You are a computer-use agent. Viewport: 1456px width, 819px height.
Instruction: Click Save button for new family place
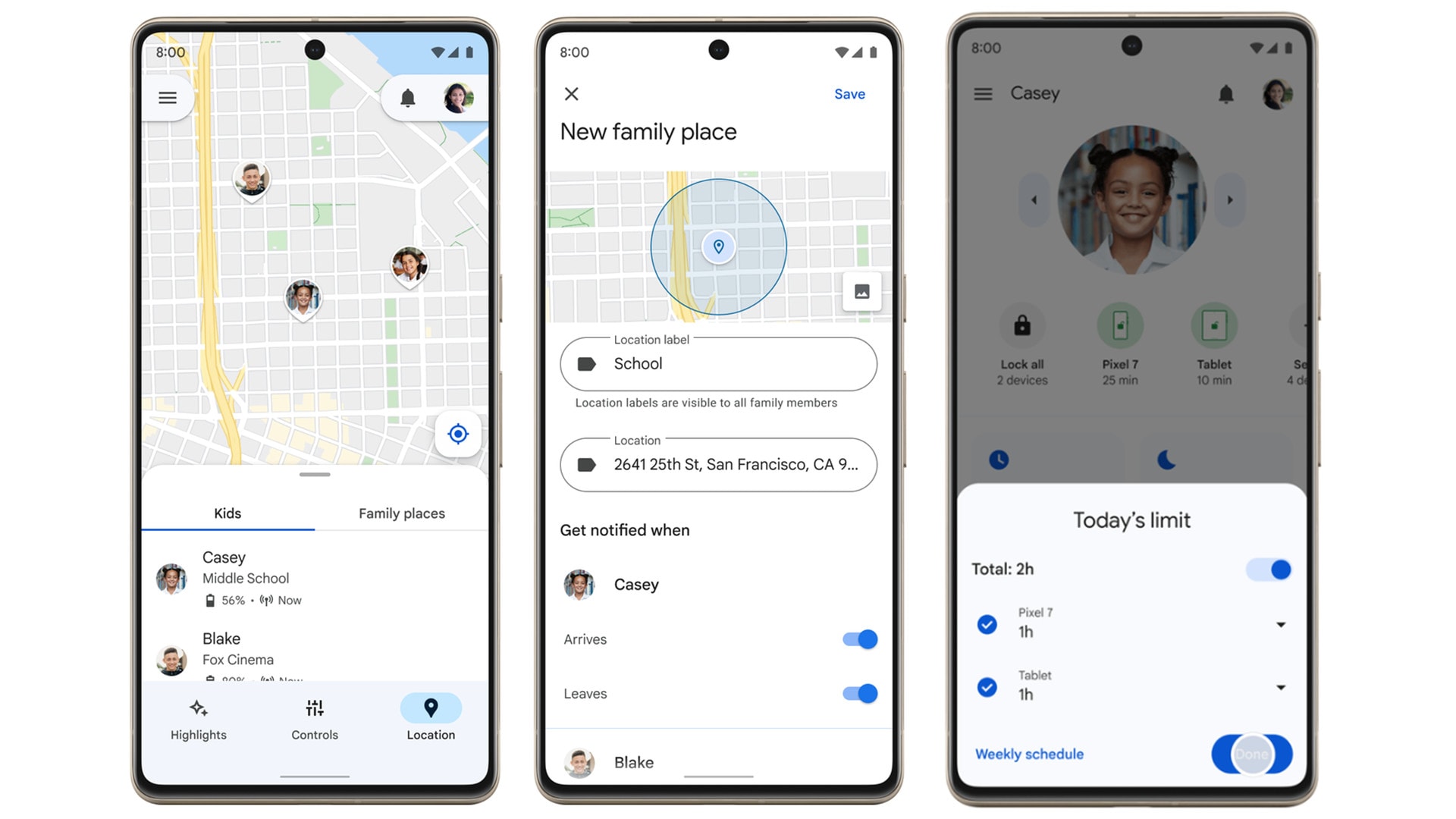tap(850, 93)
